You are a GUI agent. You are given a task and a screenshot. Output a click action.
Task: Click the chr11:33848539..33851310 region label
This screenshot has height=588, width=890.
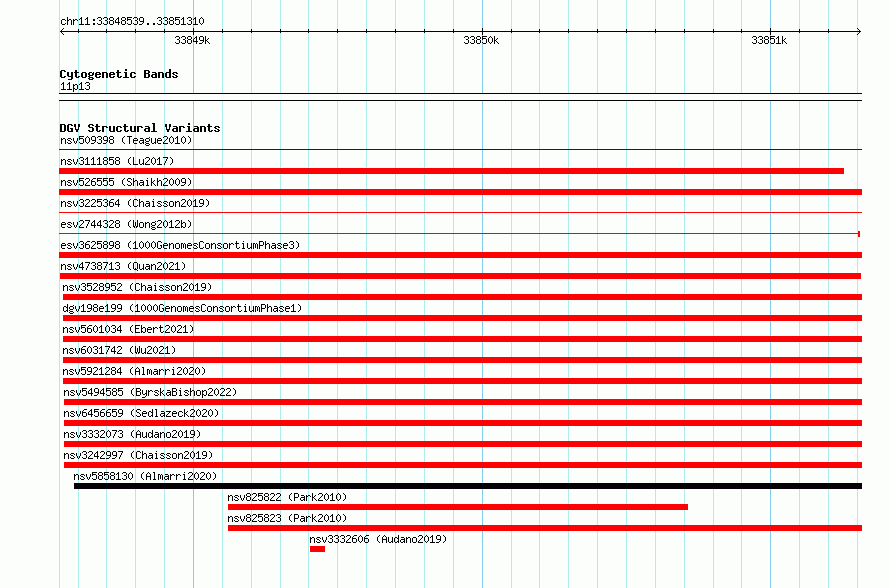point(132,21)
